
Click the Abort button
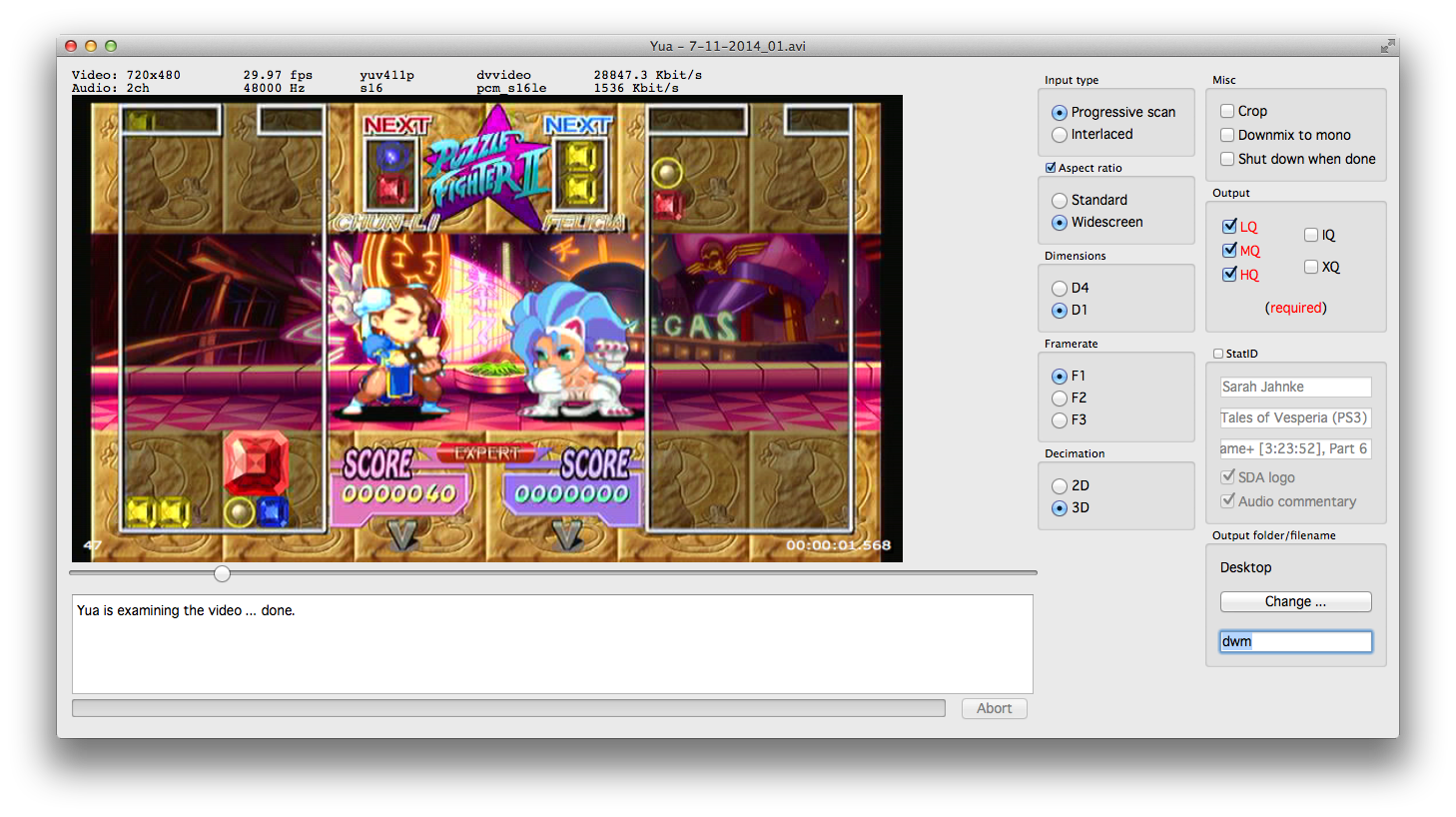[x=994, y=708]
